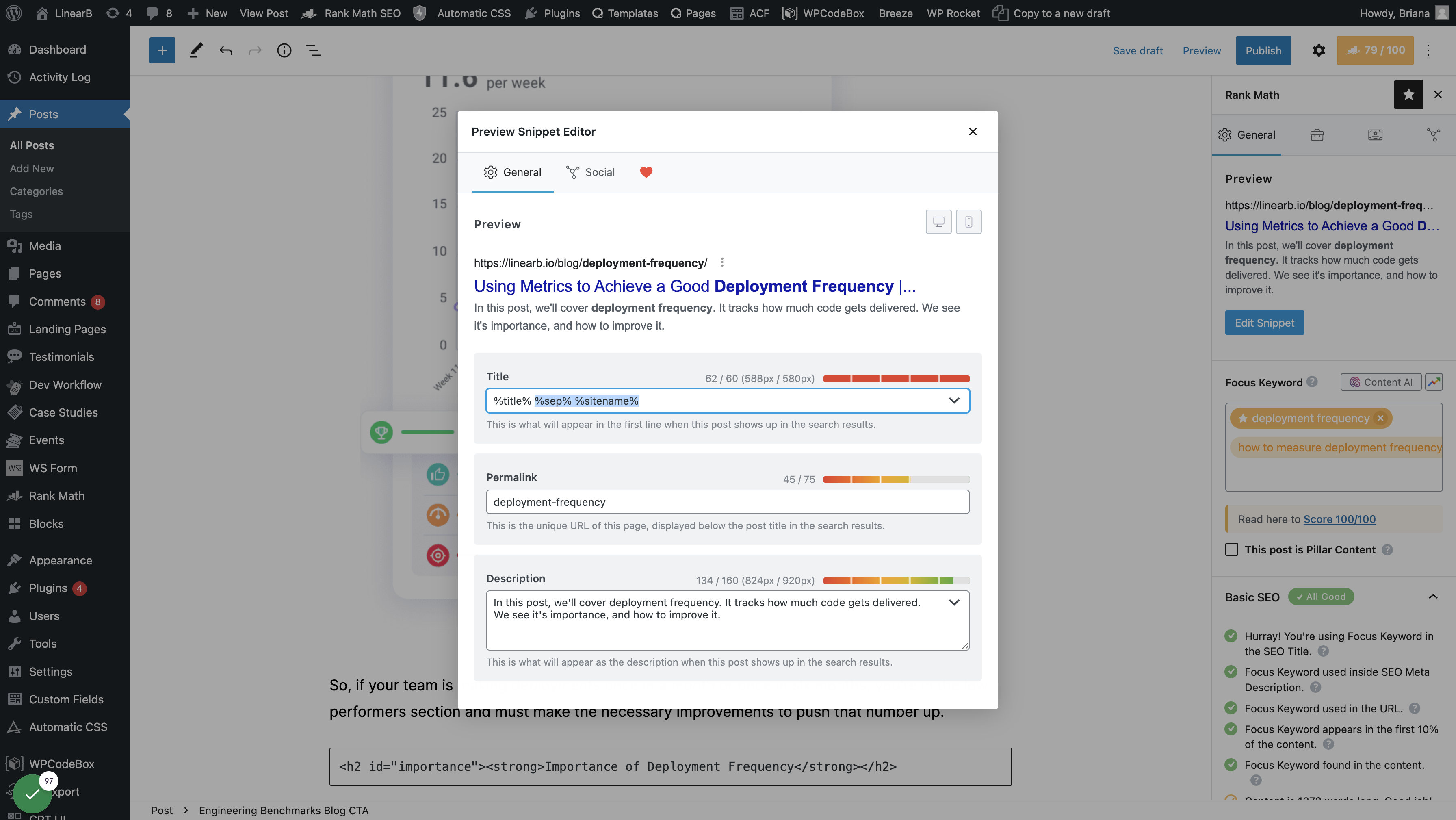Click inside the Description textarea
The height and width of the screenshot is (820, 1456).
coord(728,620)
